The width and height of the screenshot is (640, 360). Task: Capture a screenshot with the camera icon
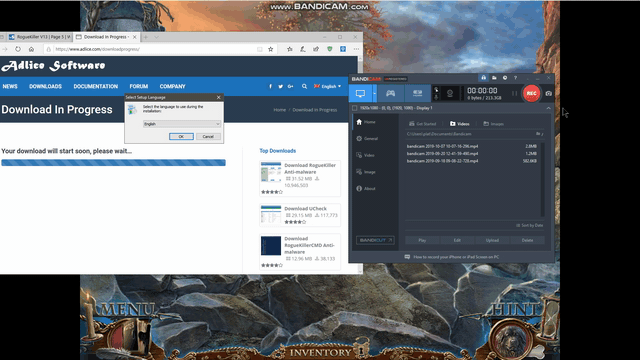point(549,93)
